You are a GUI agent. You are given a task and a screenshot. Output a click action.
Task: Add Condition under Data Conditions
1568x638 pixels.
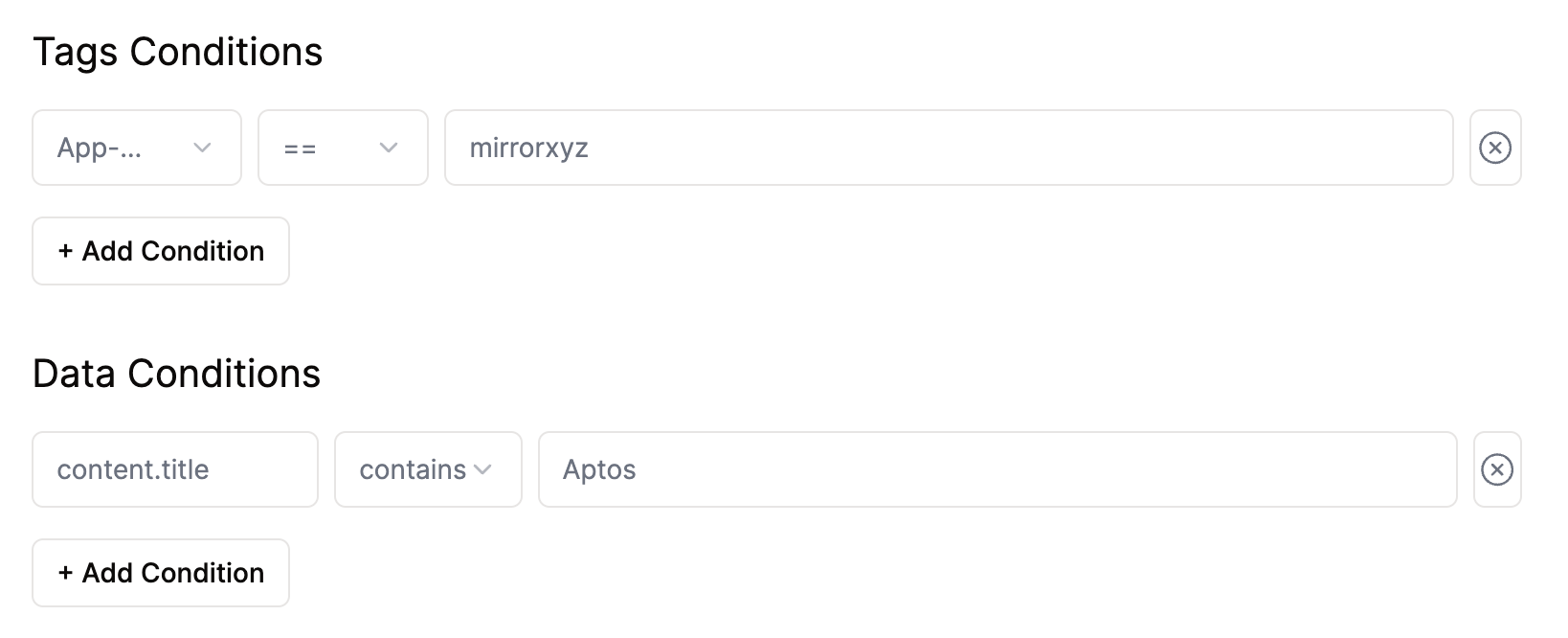[x=161, y=573]
